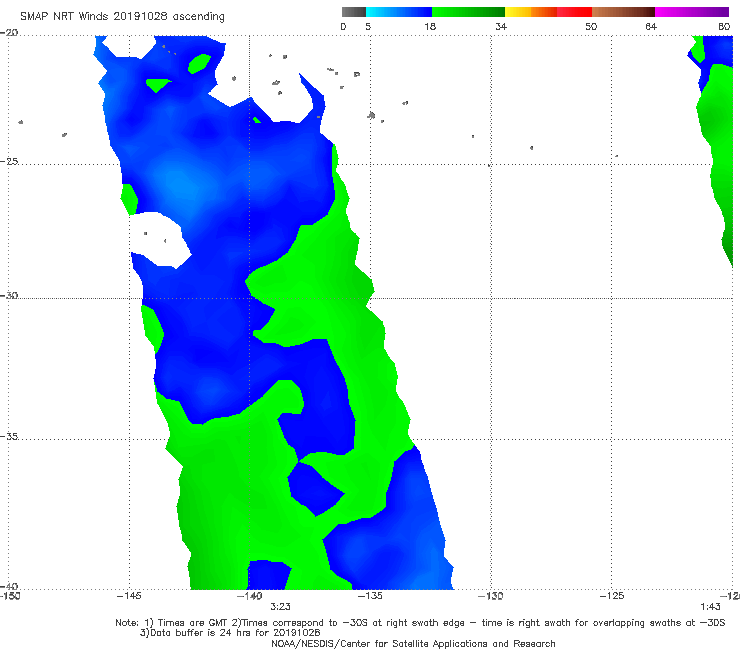Click the NOAA/NESDIS credit line
Screen dimensions: 740x650
[413, 643]
